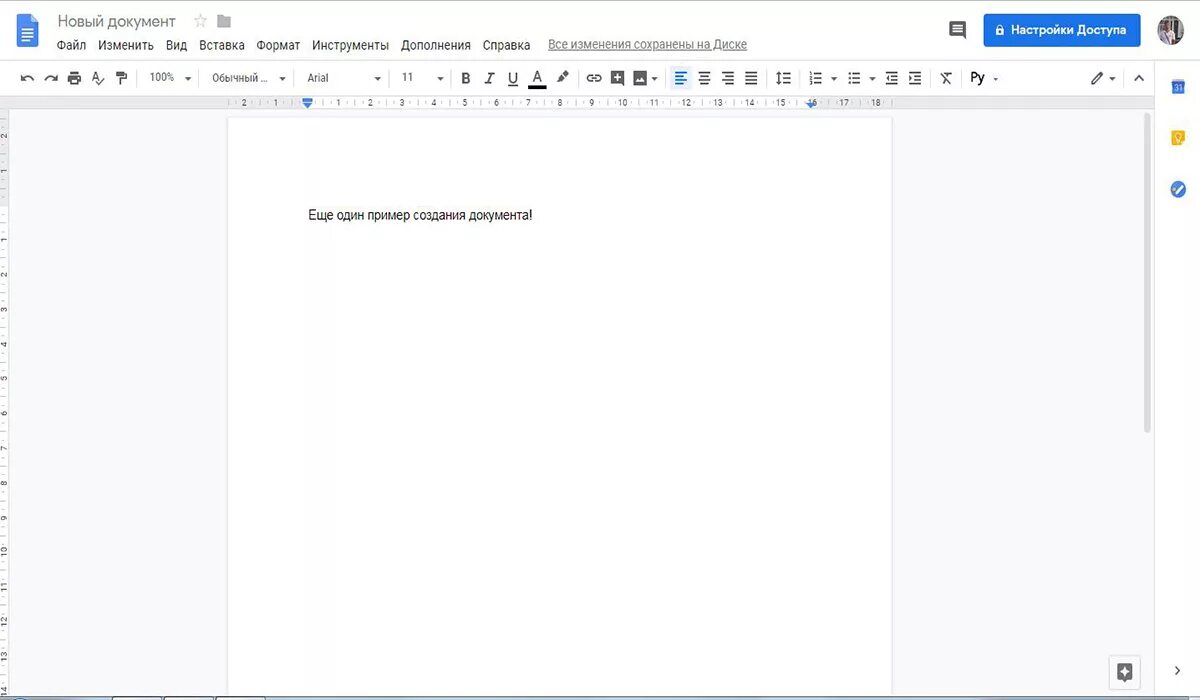
Task: Open the Вид menu
Action: (x=176, y=45)
